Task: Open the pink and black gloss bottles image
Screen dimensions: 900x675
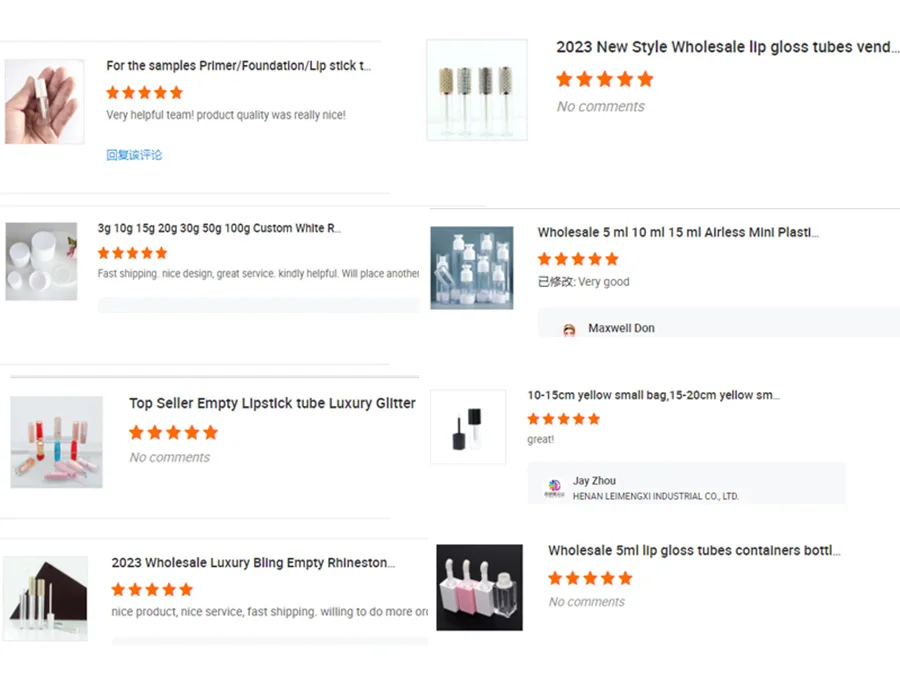Action: click(479, 587)
